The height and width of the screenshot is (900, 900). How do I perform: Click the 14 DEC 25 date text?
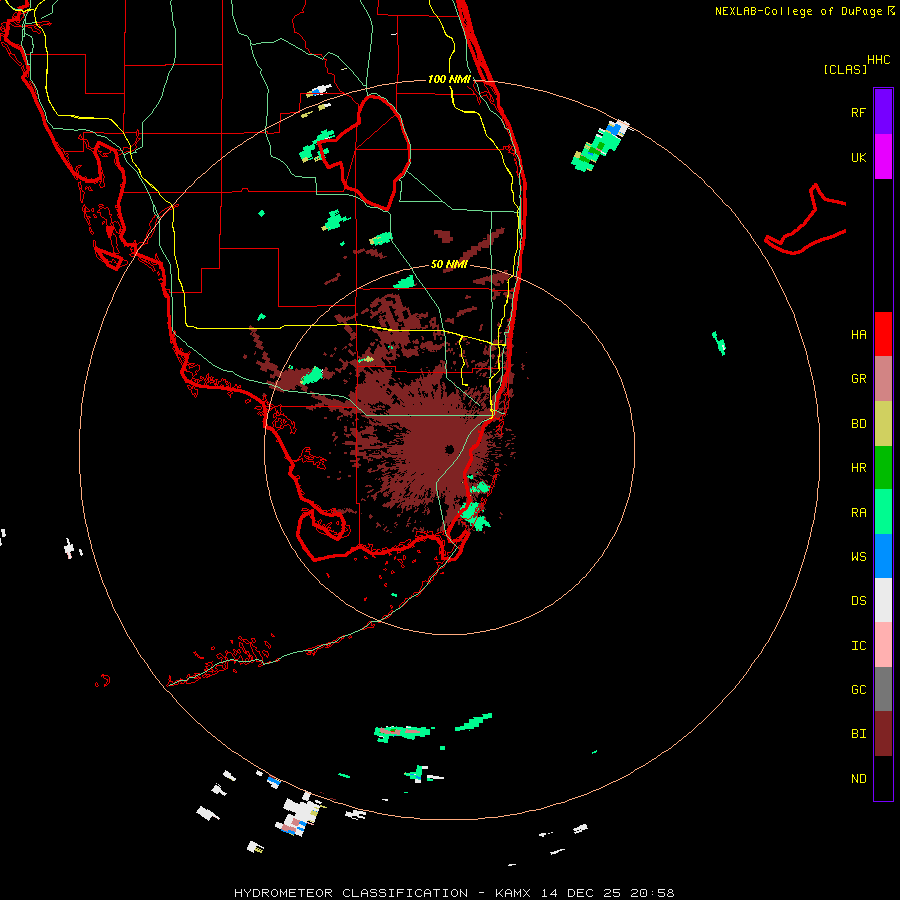pyautogui.click(x=581, y=893)
